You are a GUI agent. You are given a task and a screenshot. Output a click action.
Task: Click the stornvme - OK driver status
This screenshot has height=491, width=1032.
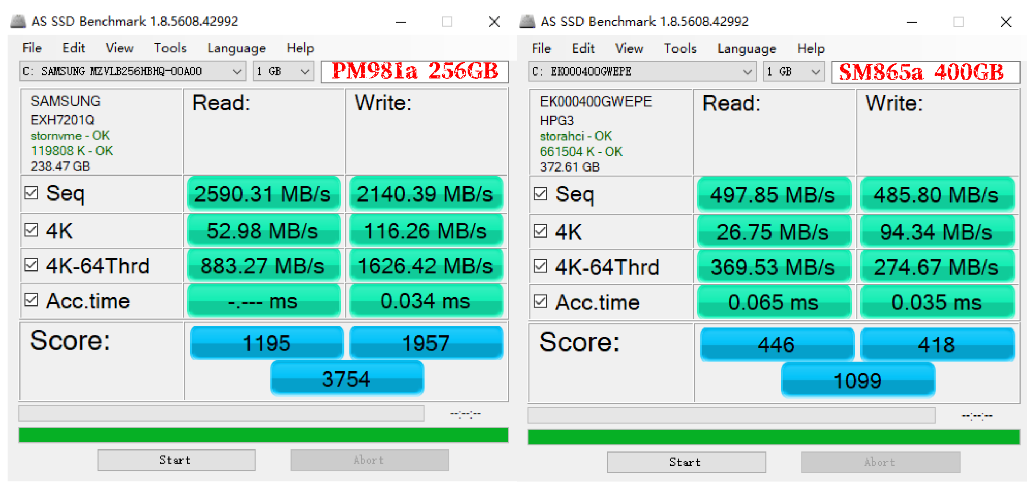pos(70,136)
